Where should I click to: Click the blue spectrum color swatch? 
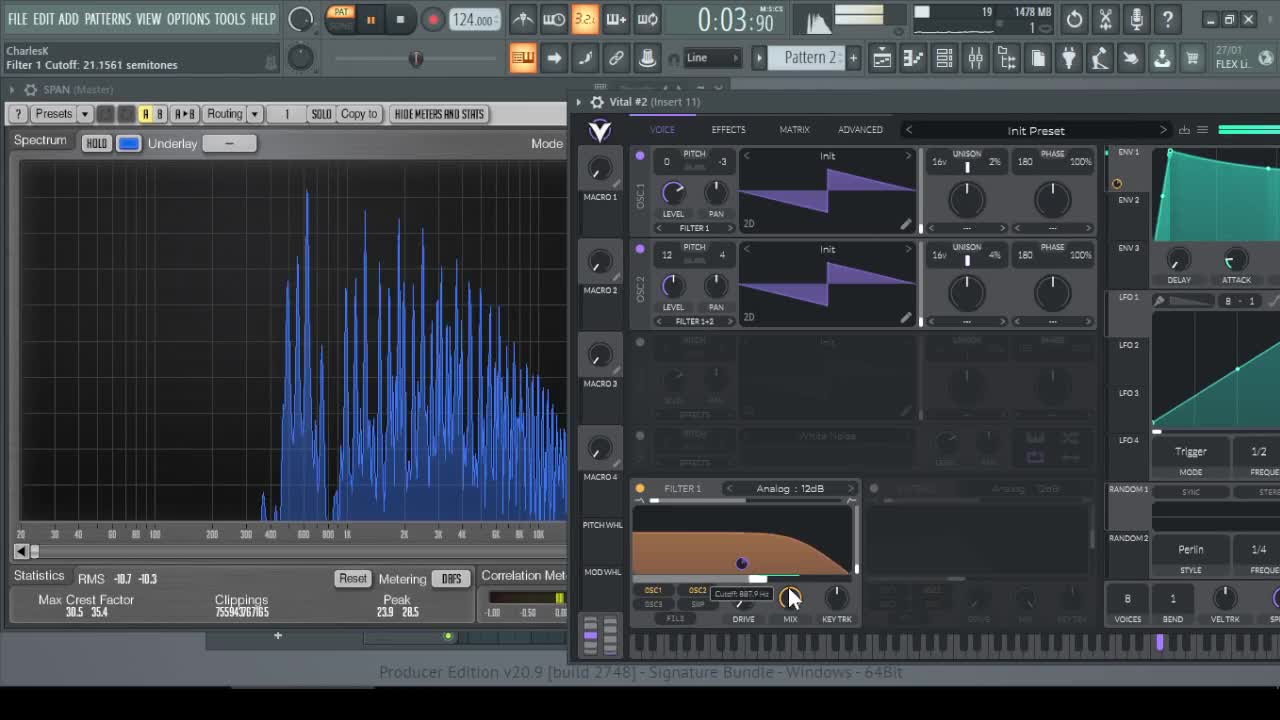click(x=129, y=144)
